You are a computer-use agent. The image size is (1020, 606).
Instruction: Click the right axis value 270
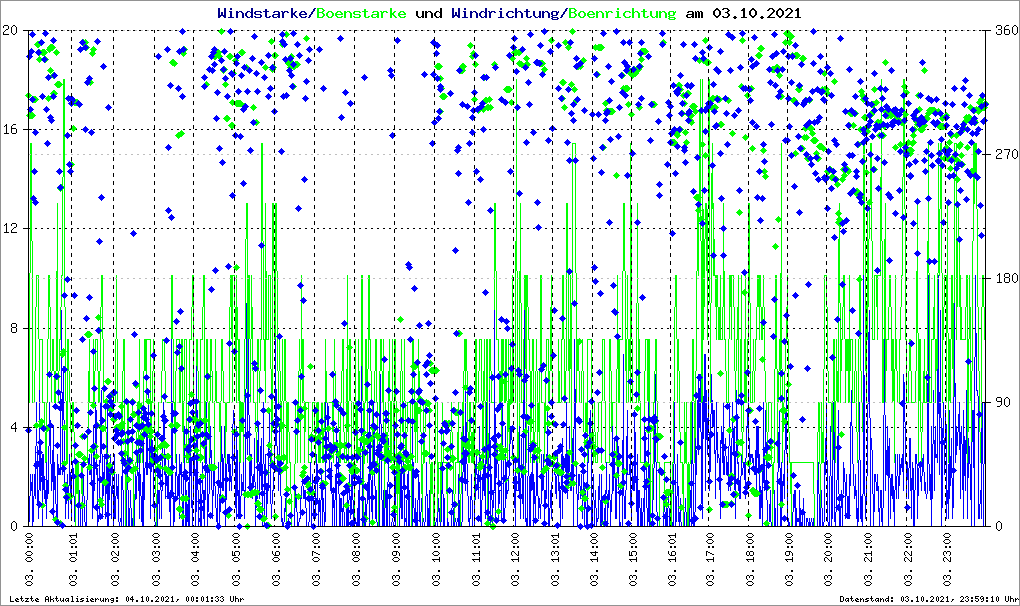tap(1006, 154)
